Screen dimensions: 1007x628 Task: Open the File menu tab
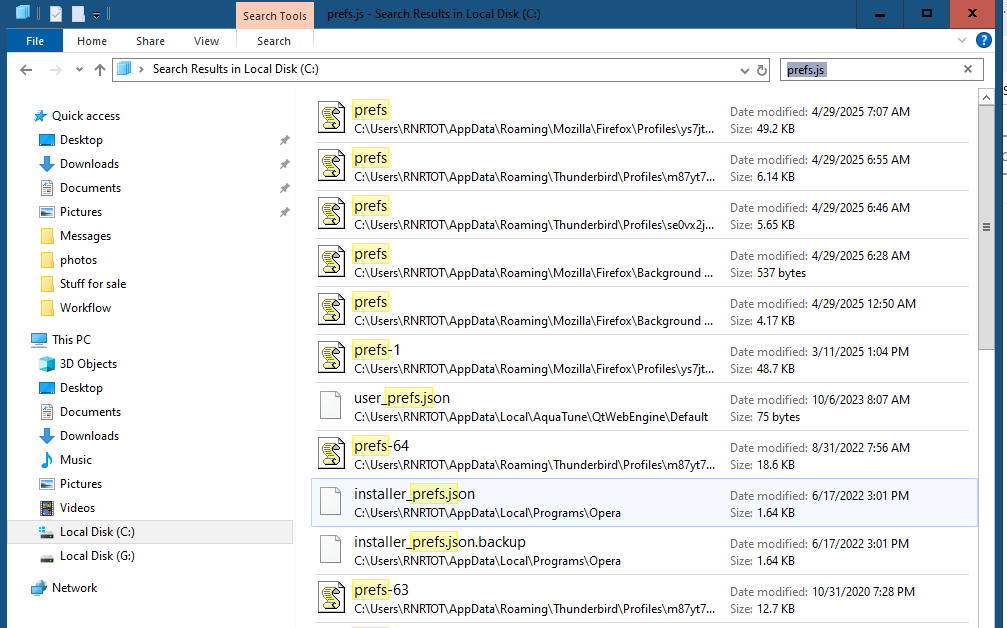(35, 41)
